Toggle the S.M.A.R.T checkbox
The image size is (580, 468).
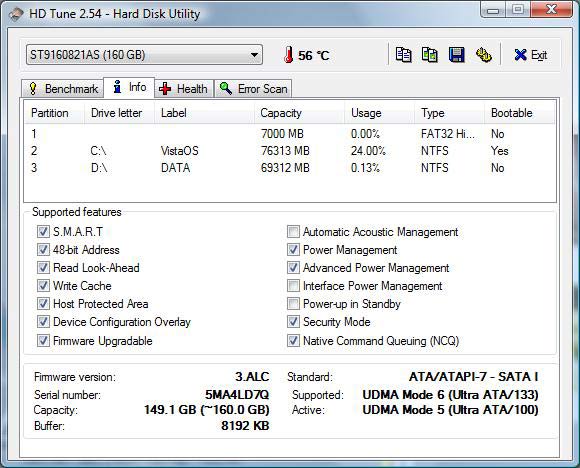pyautogui.click(x=43, y=232)
